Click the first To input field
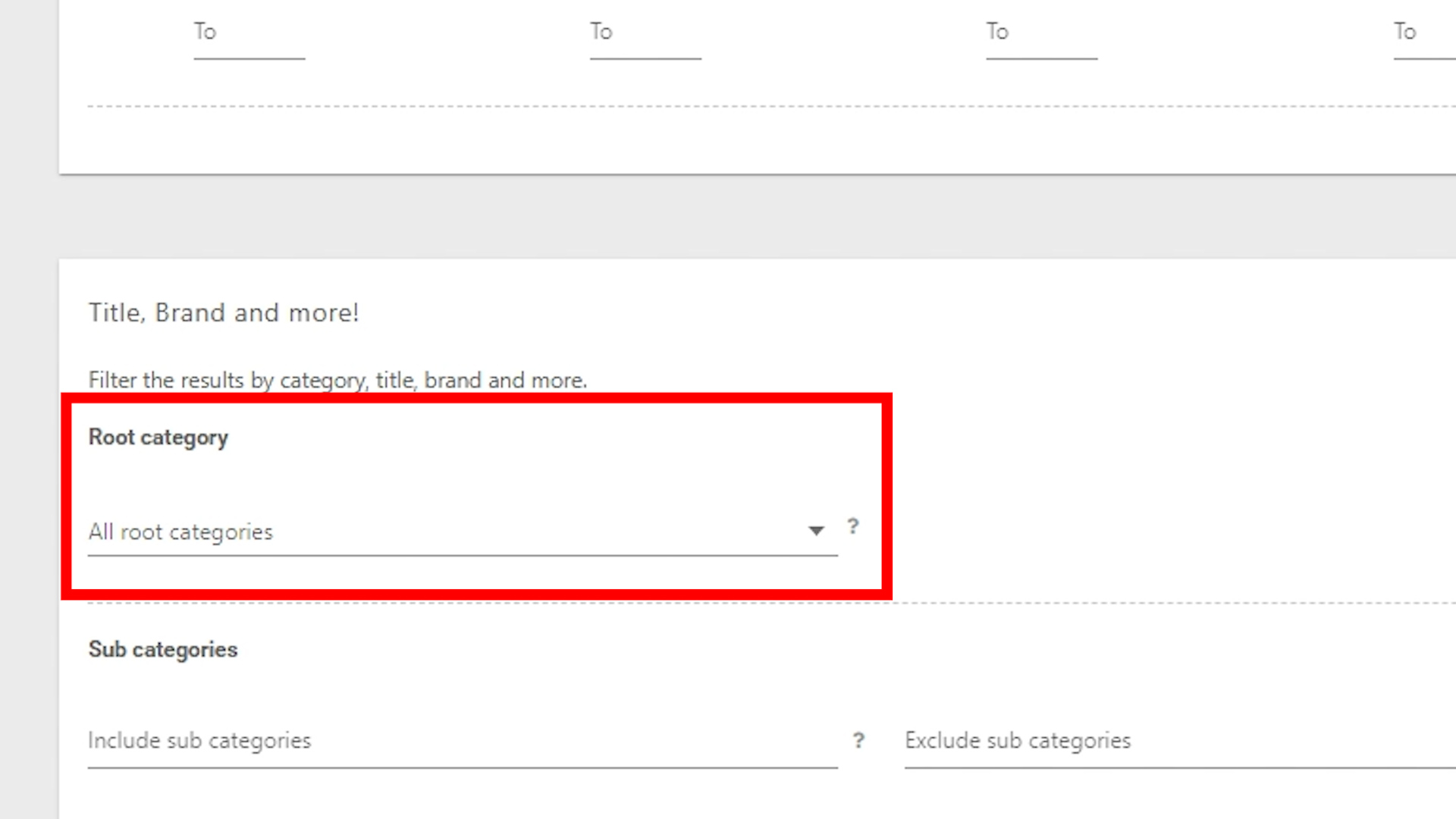Screen dimensions: 1456x819 249,33
